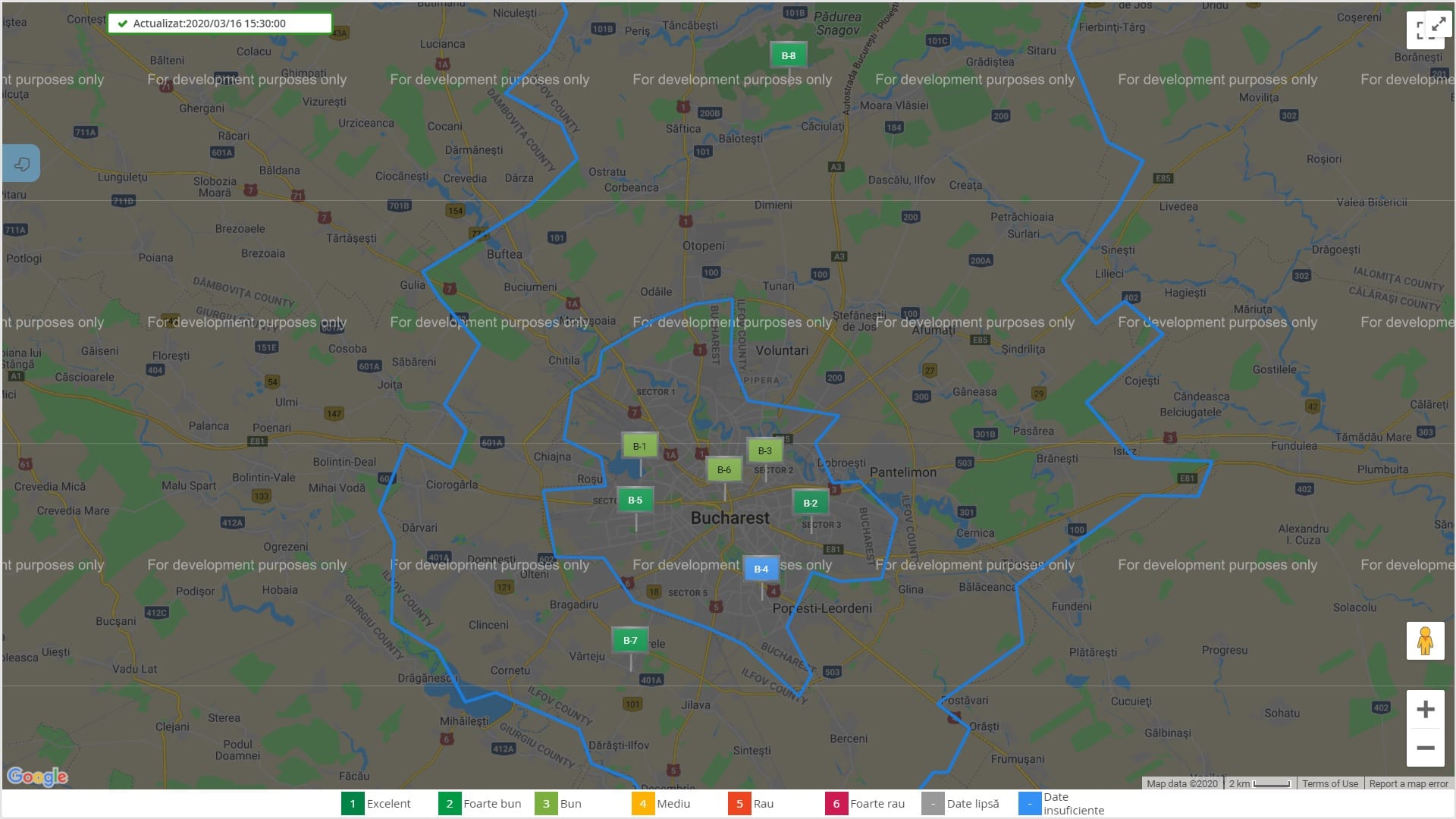
Task: Click the Pantelimon label on map
Action: tap(902, 472)
